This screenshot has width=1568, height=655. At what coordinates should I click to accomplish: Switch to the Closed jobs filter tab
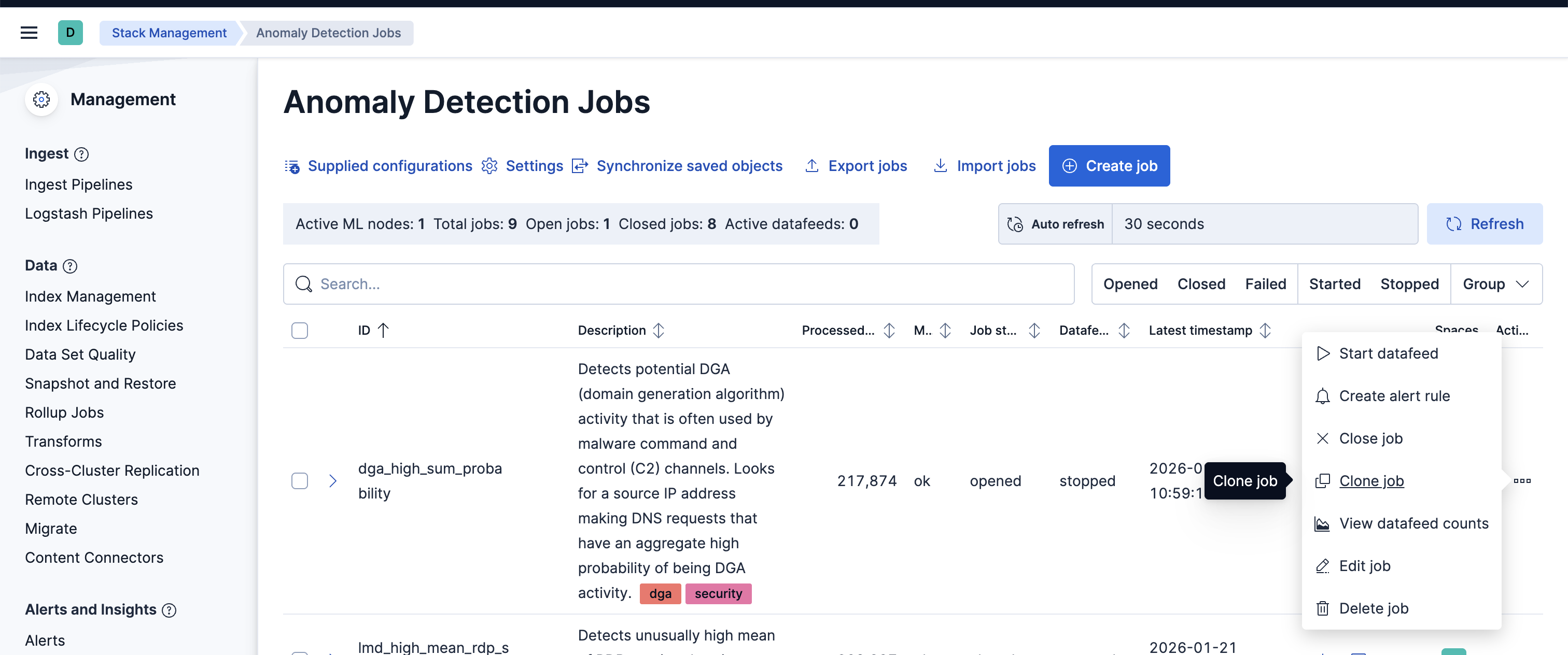[x=1200, y=283]
